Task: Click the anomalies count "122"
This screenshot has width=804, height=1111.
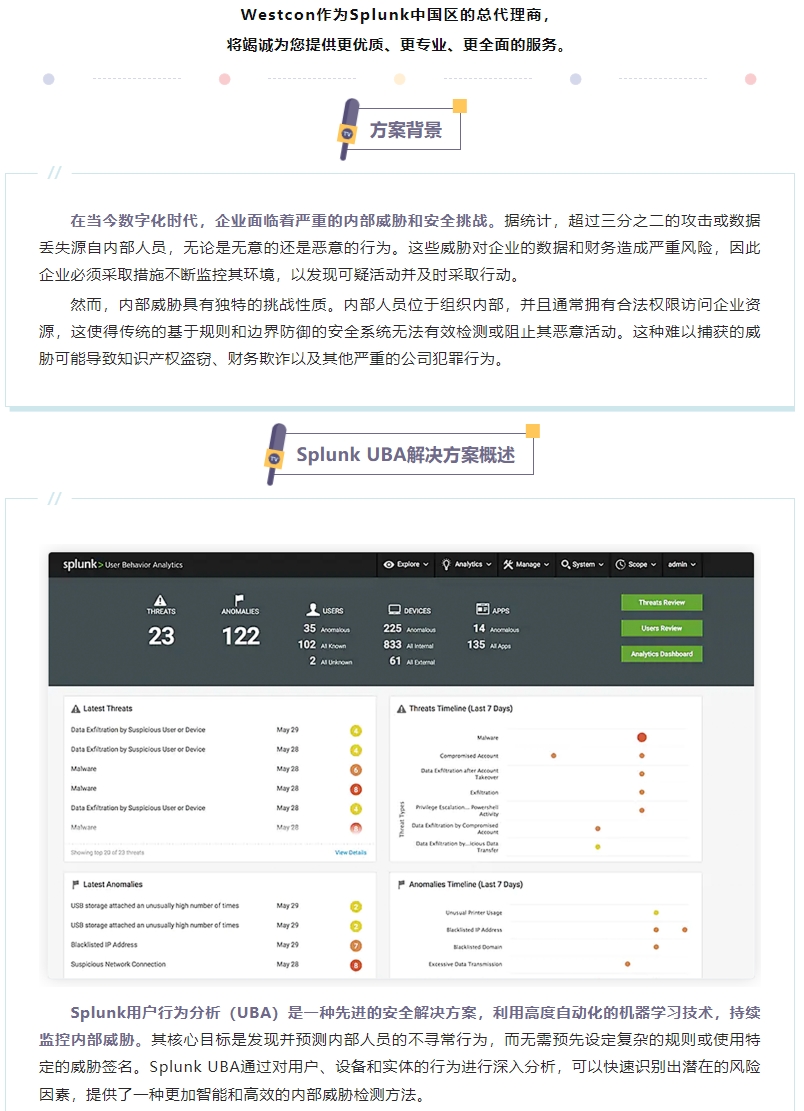Action: 241,636
